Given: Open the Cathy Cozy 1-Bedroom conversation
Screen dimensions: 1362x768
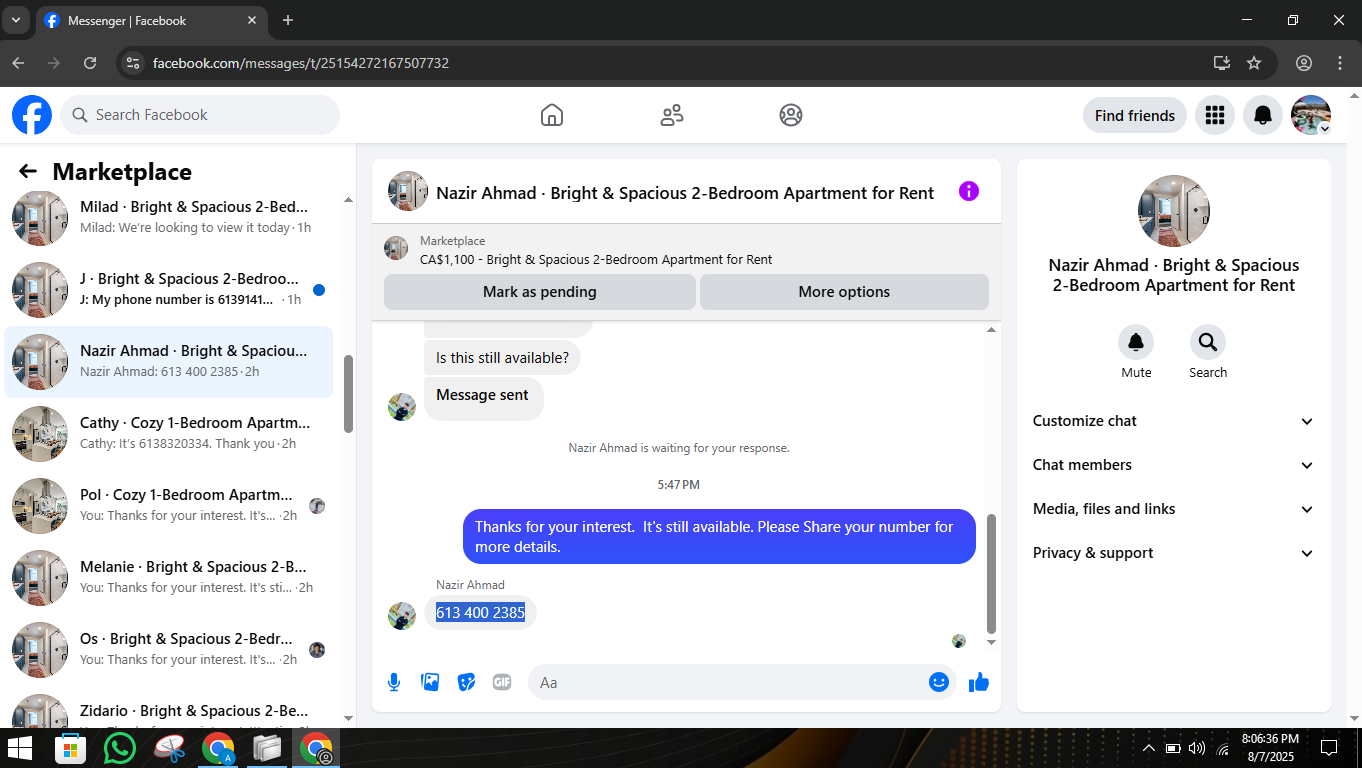Looking at the screenshot, I should click(x=169, y=434).
